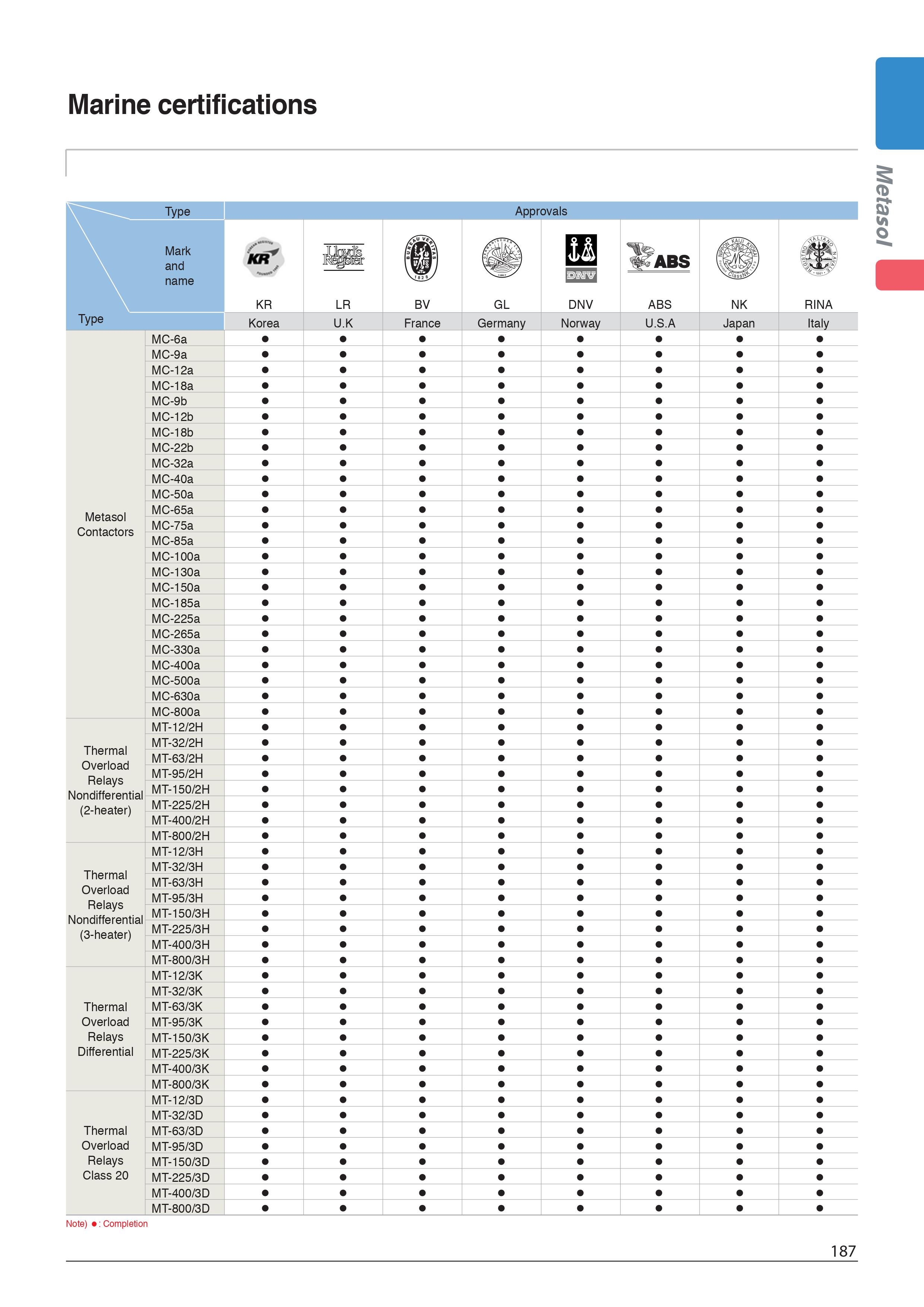924x1307 pixels.
Task: Click the LR abbreviation under the logo
Action: (343, 304)
